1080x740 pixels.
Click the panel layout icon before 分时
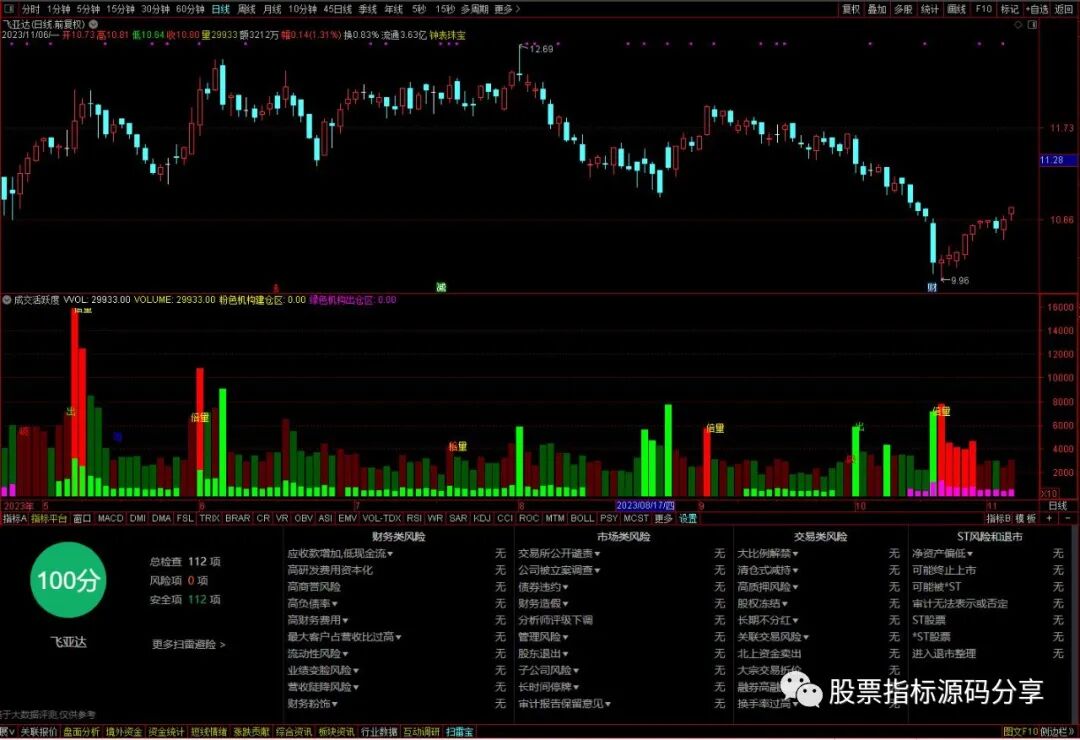point(10,9)
